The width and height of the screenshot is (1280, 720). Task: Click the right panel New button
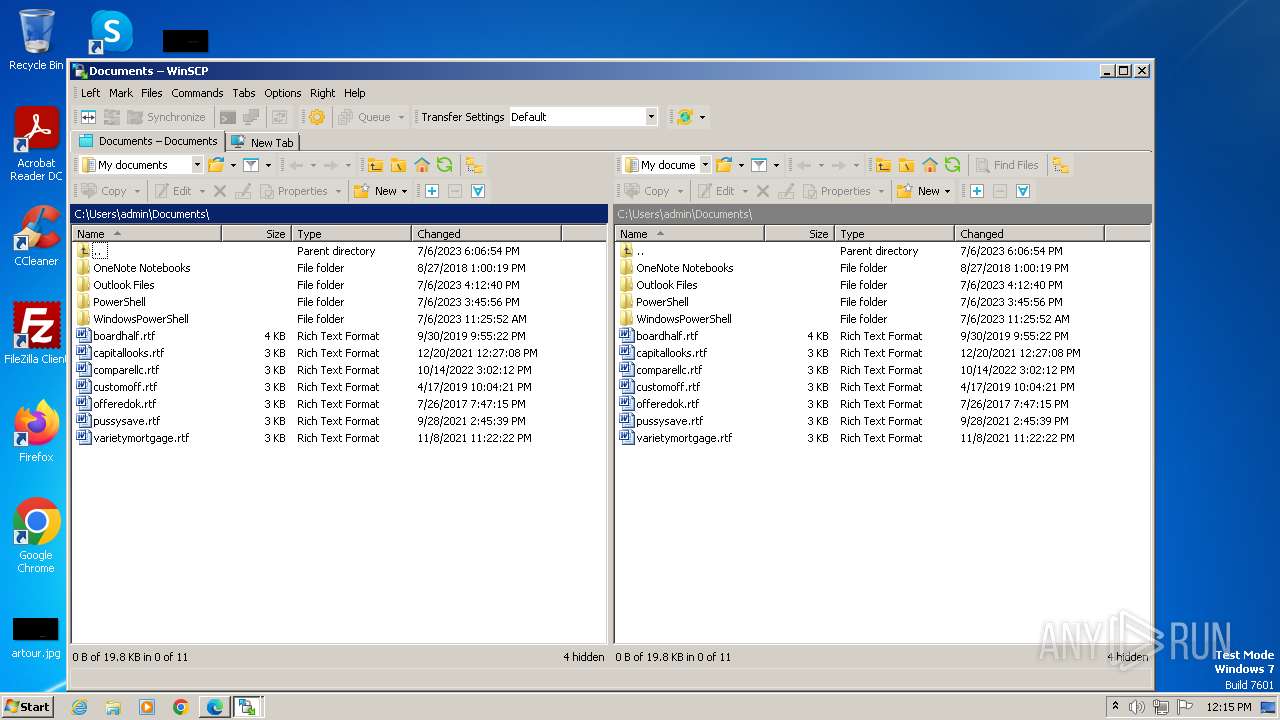(x=920, y=191)
